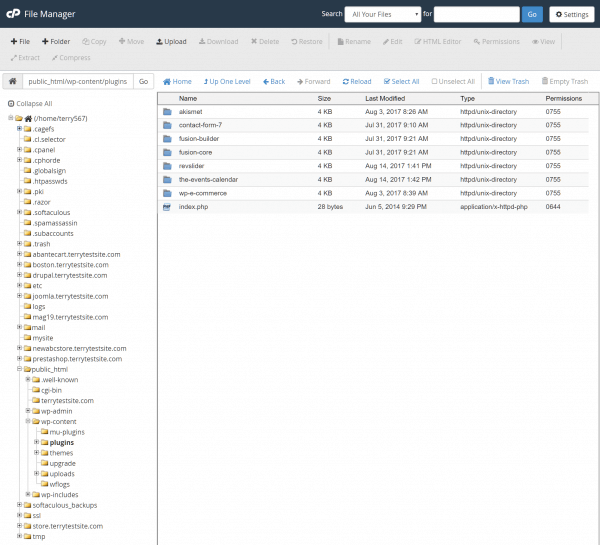Open mu-plugins in the folder tree

click(x=67, y=432)
